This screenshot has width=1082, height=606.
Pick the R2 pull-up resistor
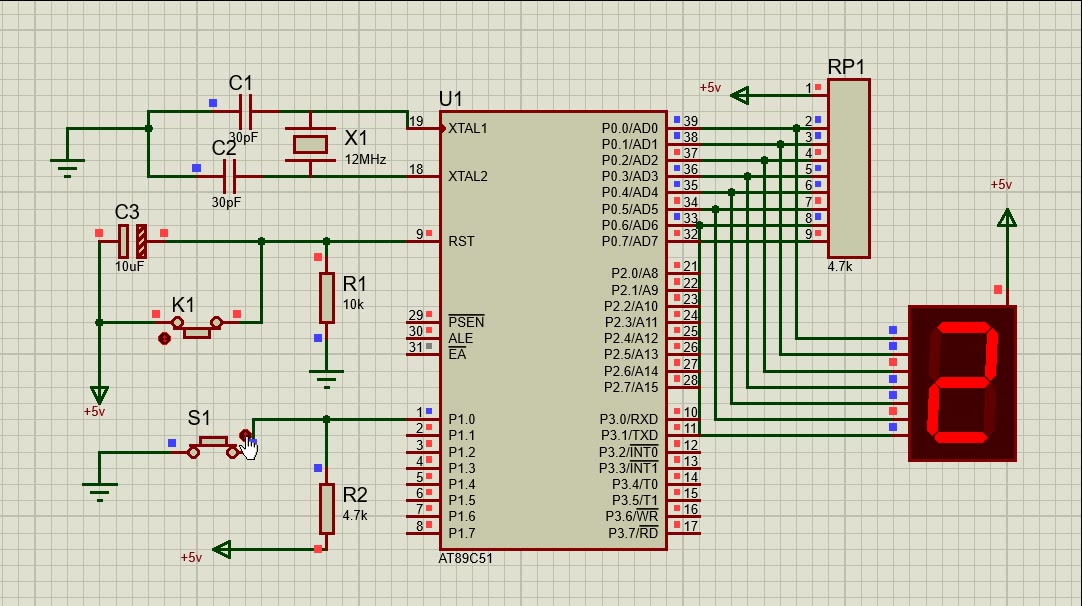click(326, 508)
